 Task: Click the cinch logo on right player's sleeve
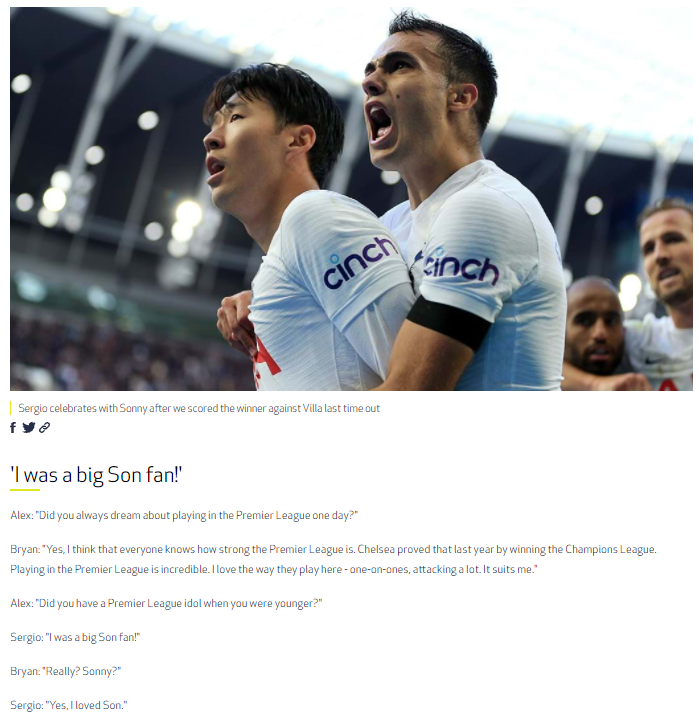(x=460, y=266)
